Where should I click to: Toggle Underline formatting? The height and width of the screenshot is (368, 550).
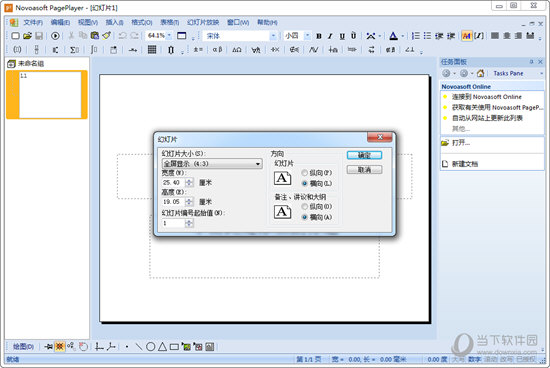[342, 36]
